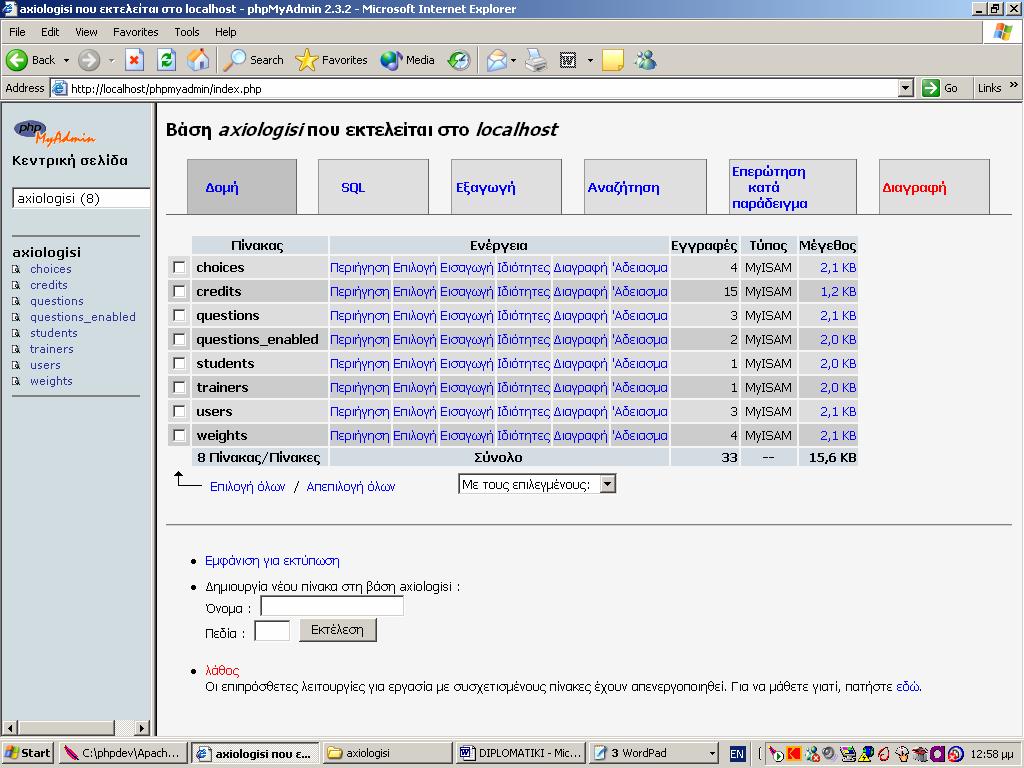Screen dimensions: 1024x768
Task: Check the box for the choices table
Action: [x=179, y=267]
